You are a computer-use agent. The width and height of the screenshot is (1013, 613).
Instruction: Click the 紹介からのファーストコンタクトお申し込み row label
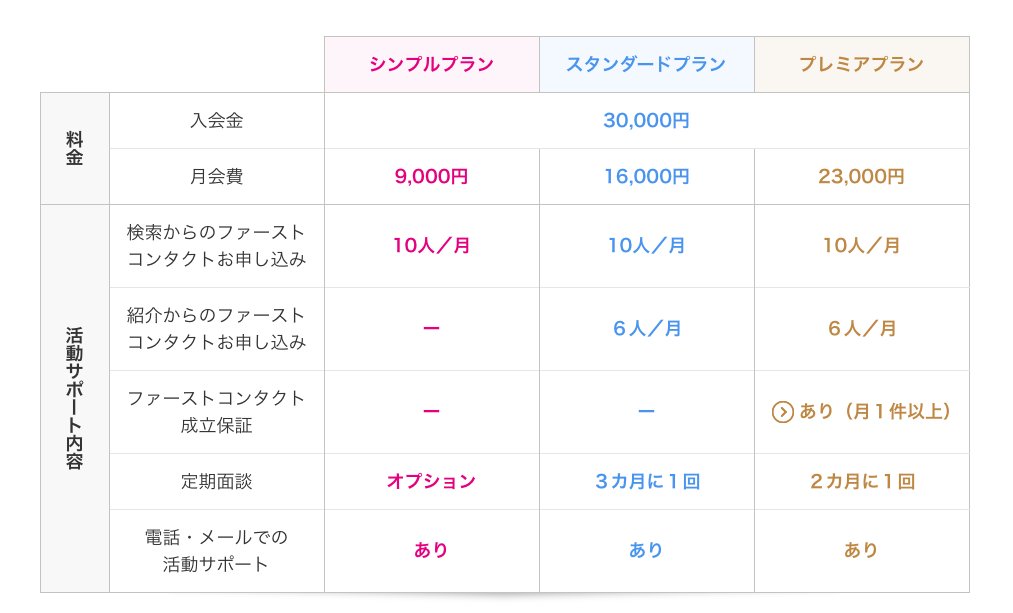click(216, 329)
